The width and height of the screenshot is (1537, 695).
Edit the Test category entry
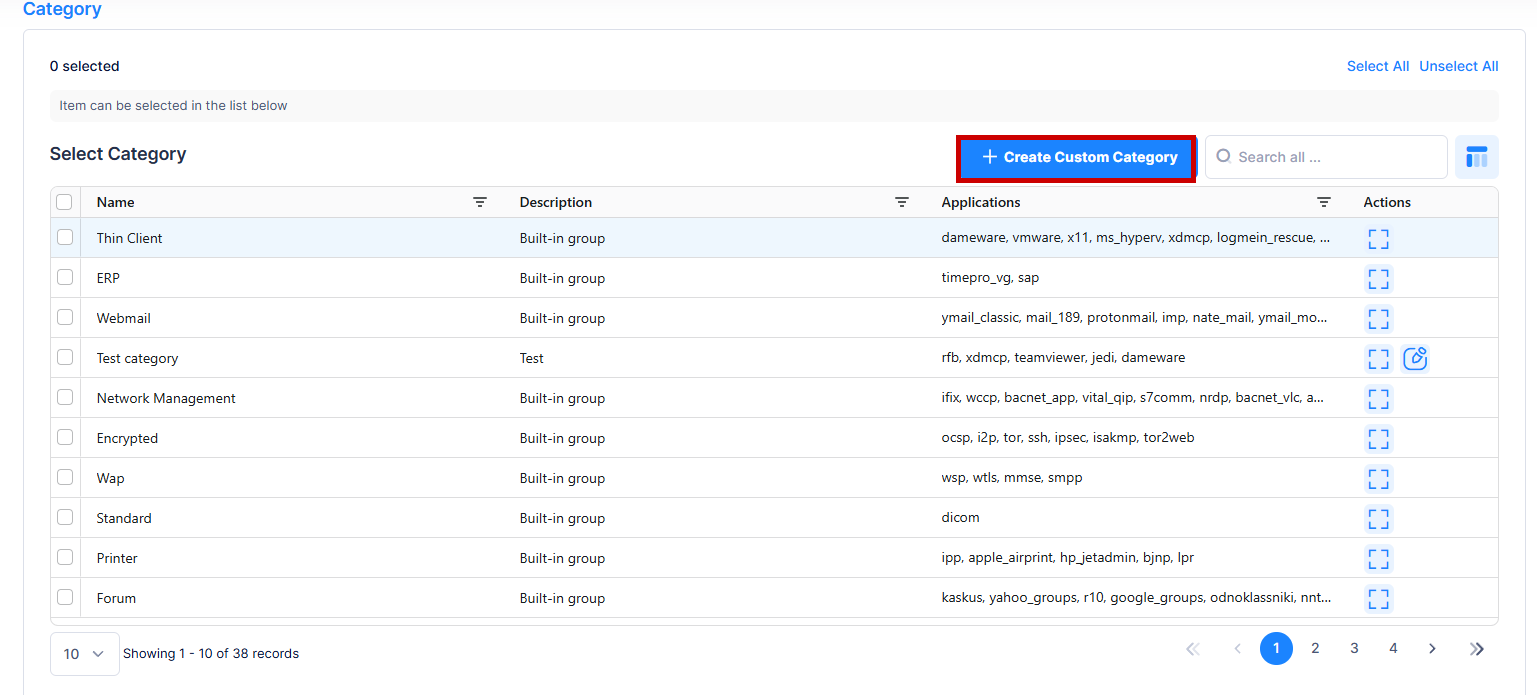(1414, 359)
